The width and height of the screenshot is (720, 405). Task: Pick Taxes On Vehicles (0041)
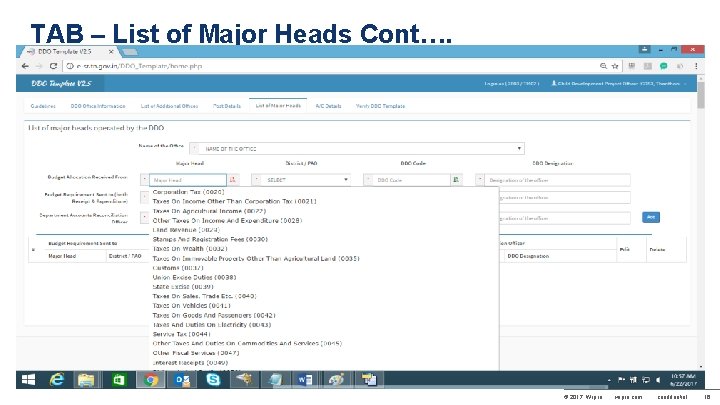tap(191, 305)
